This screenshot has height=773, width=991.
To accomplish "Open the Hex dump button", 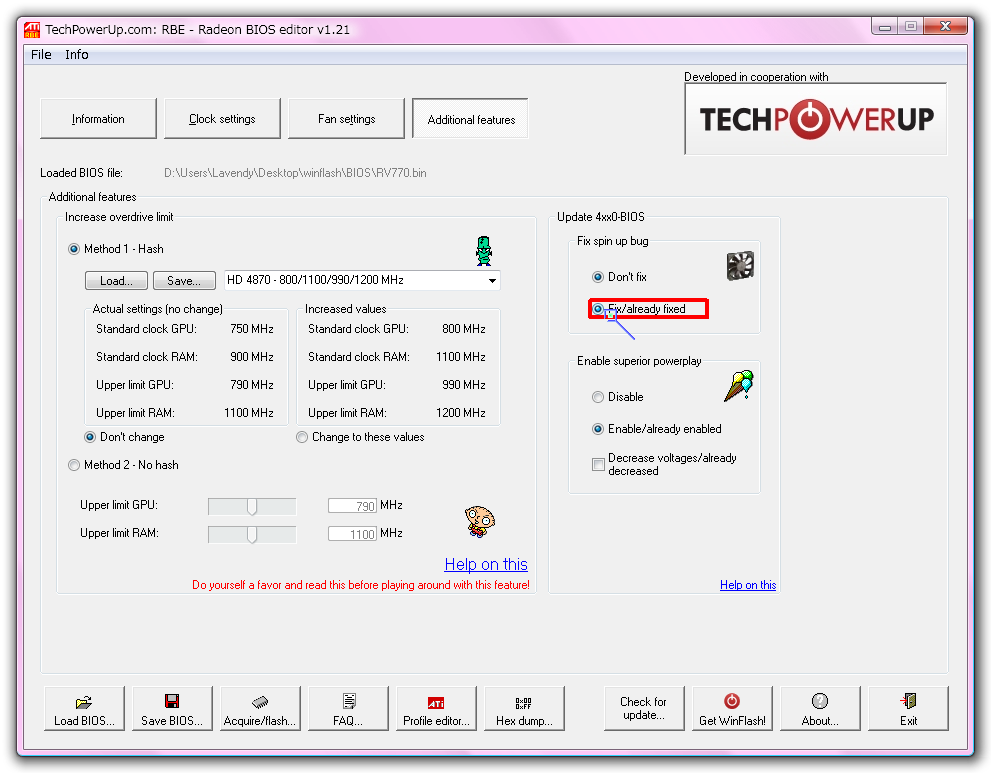I will pyautogui.click(x=524, y=709).
